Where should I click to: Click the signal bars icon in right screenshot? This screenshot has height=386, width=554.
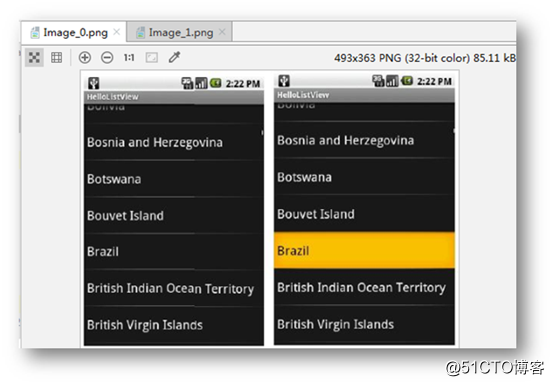click(x=392, y=81)
